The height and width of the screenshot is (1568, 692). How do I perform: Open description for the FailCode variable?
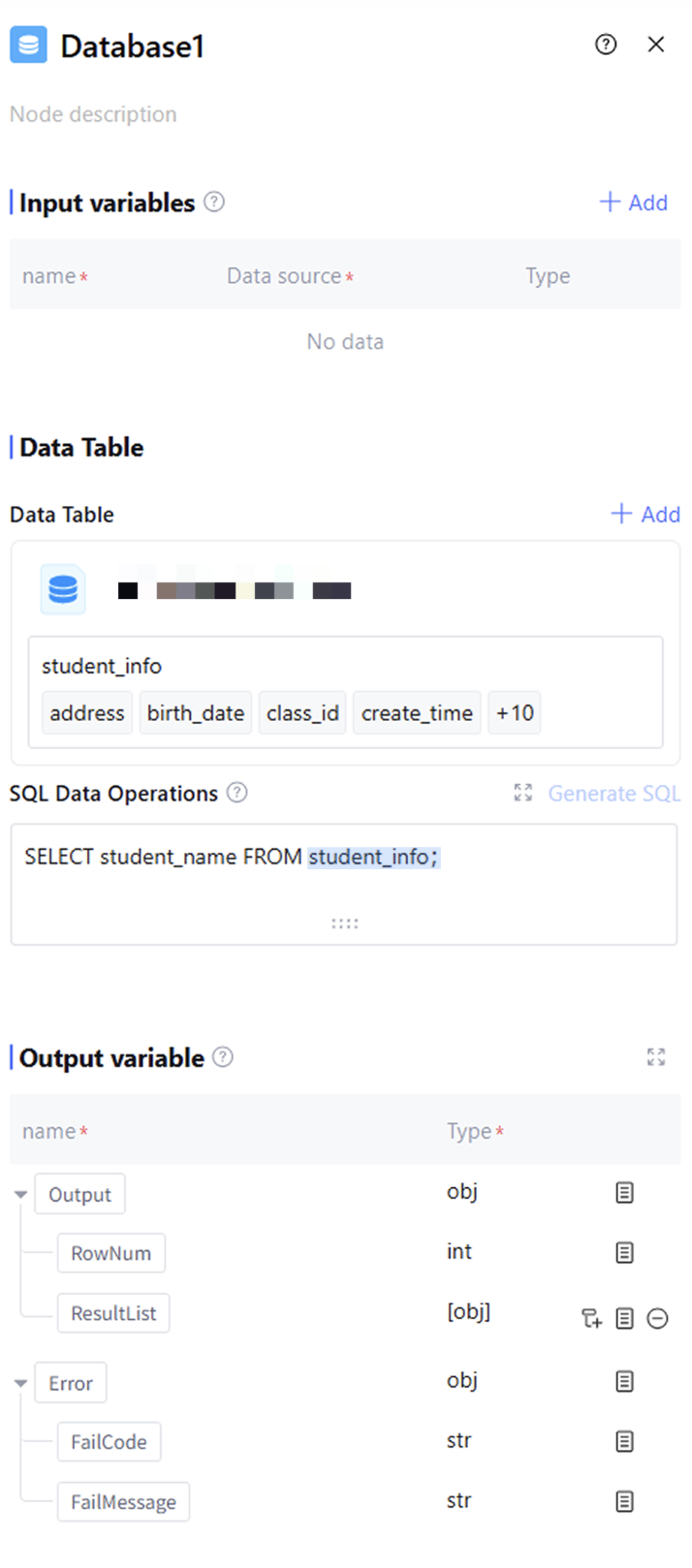pos(624,1441)
